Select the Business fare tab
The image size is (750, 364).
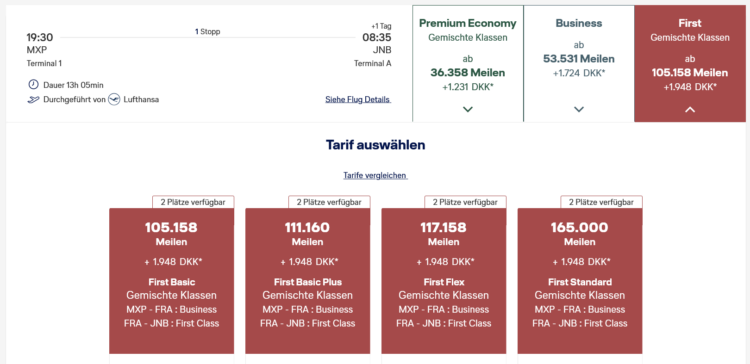pos(579,64)
